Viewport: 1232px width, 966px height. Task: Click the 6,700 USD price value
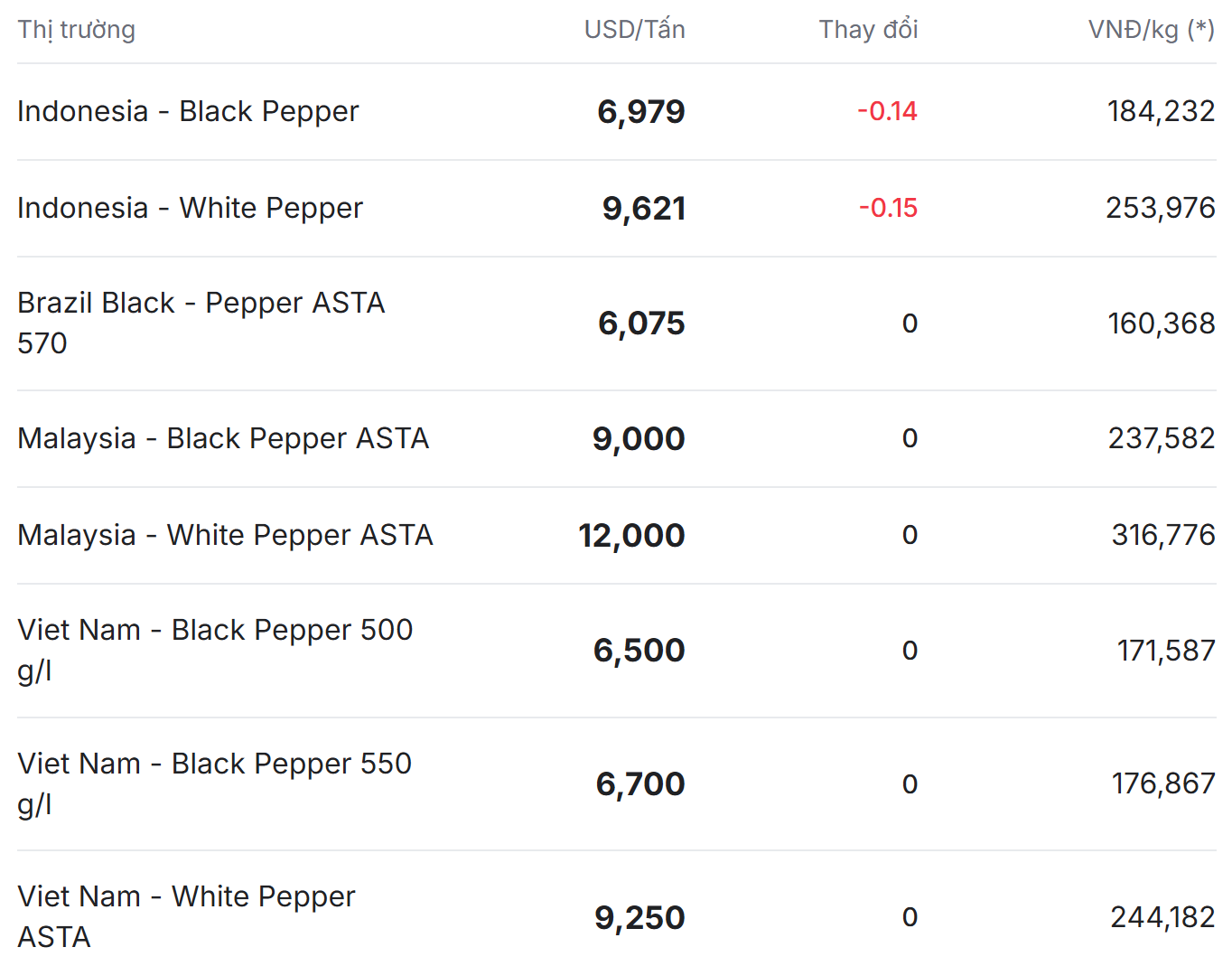tap(640, 784)
